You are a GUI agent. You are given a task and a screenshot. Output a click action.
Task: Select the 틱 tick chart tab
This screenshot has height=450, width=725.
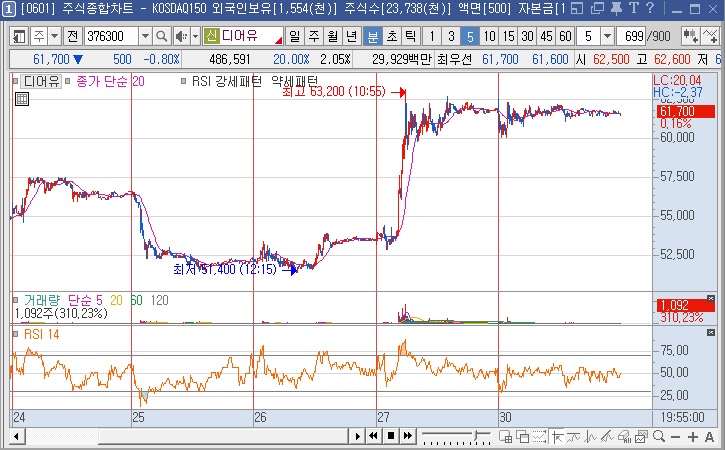pyautogui.click(x=411, y=36)
